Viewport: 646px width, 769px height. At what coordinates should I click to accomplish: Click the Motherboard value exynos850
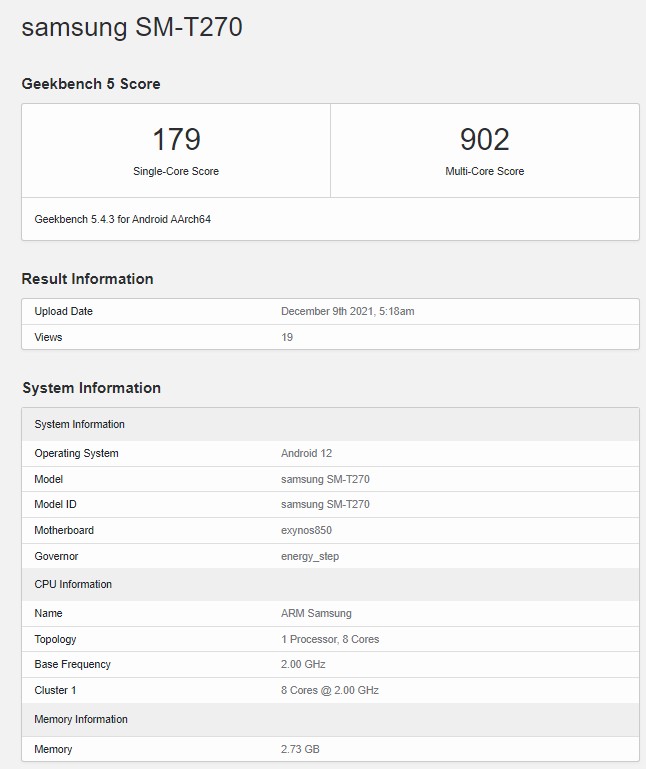[x=306, y=530]
